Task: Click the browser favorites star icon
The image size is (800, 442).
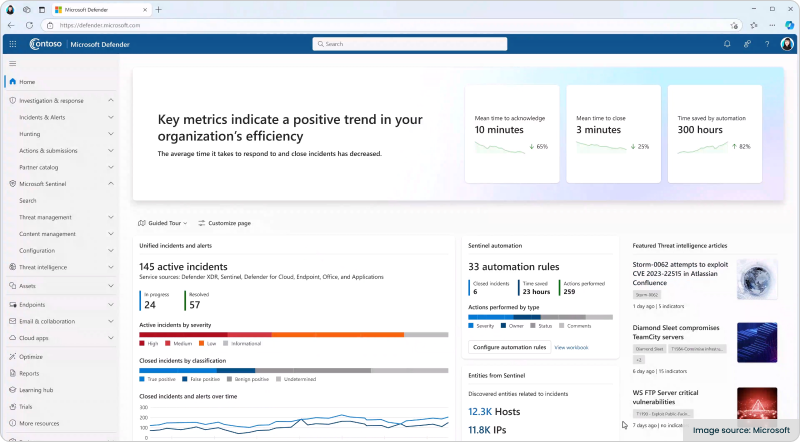Action: coord(754,25)
